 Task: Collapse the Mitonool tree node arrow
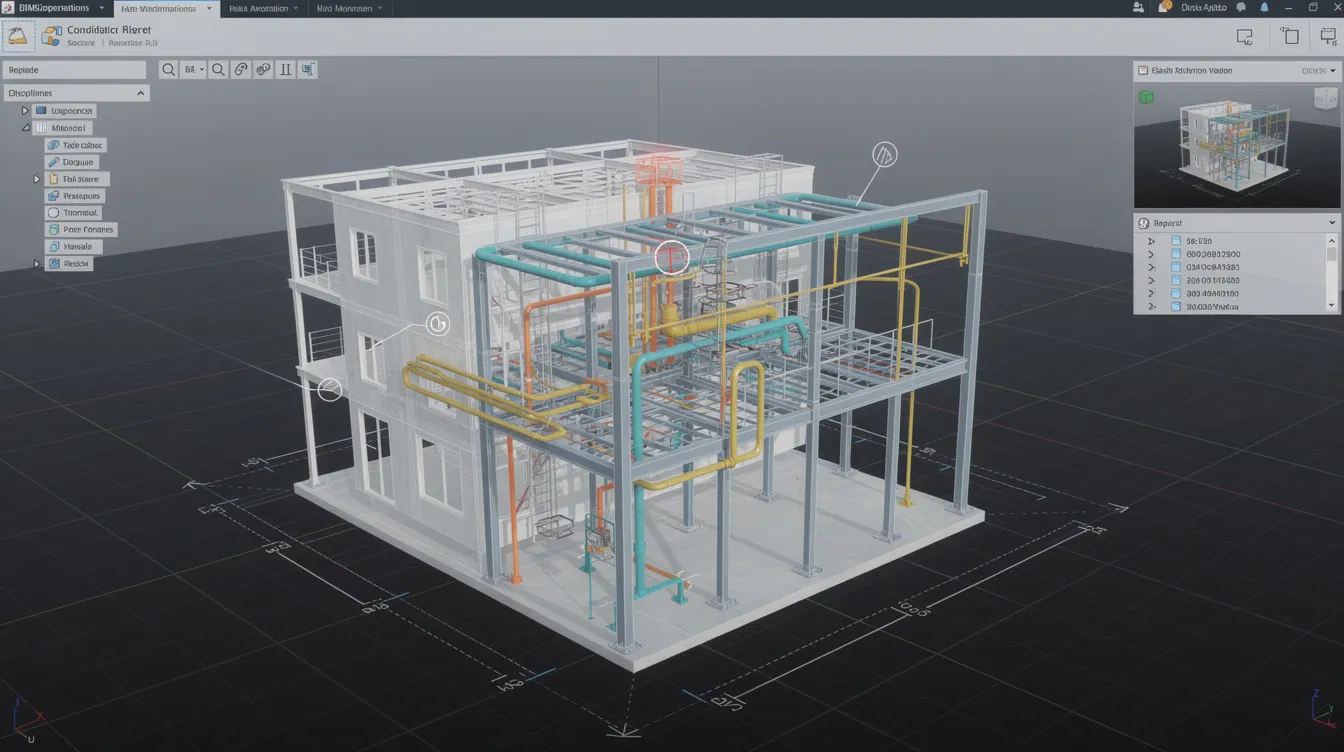pyautogui.click(x=26, y=128)
